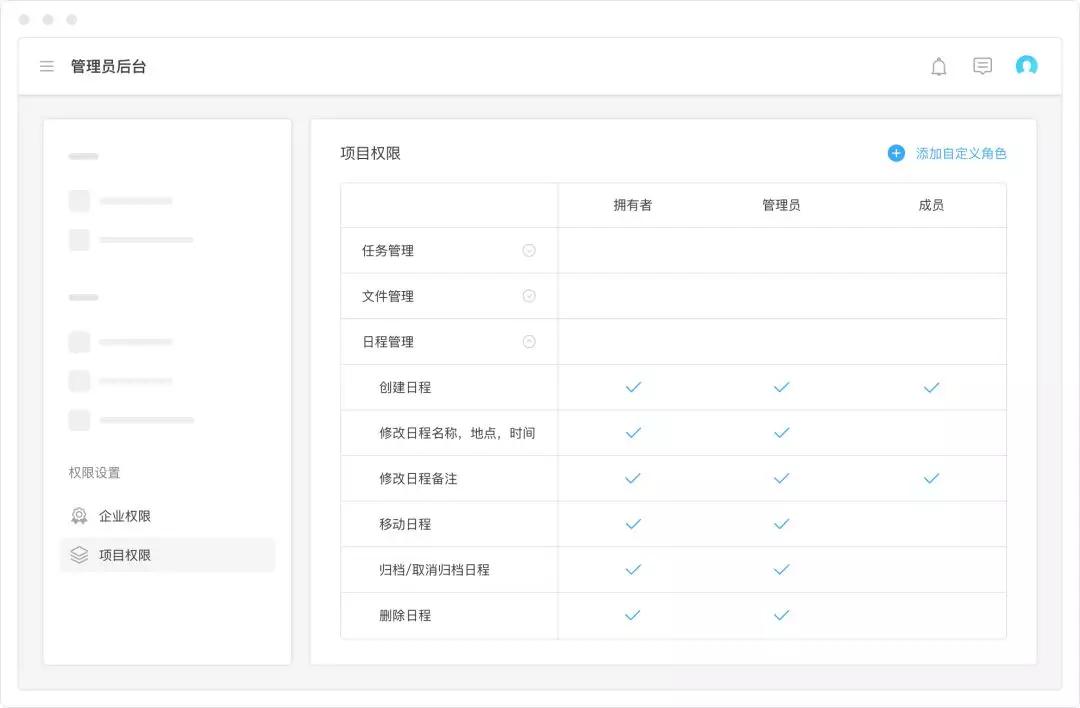The image size is (1080, 708).
Task: Uncheck 删除日程 permission for 拥有者
Action: 632,615
